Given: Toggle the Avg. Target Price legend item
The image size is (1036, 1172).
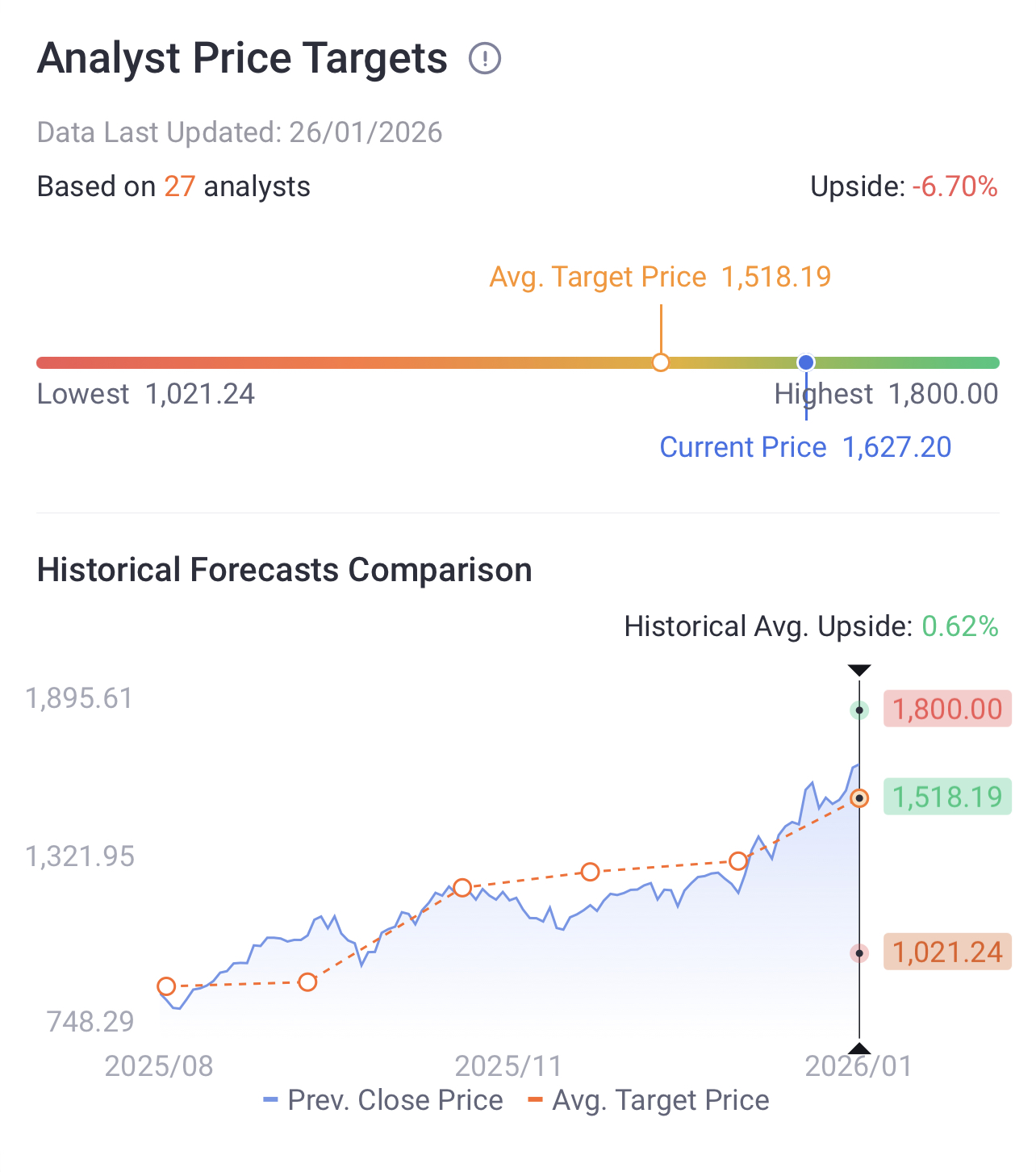Looking at the screenshot, I should point(648,1100).
